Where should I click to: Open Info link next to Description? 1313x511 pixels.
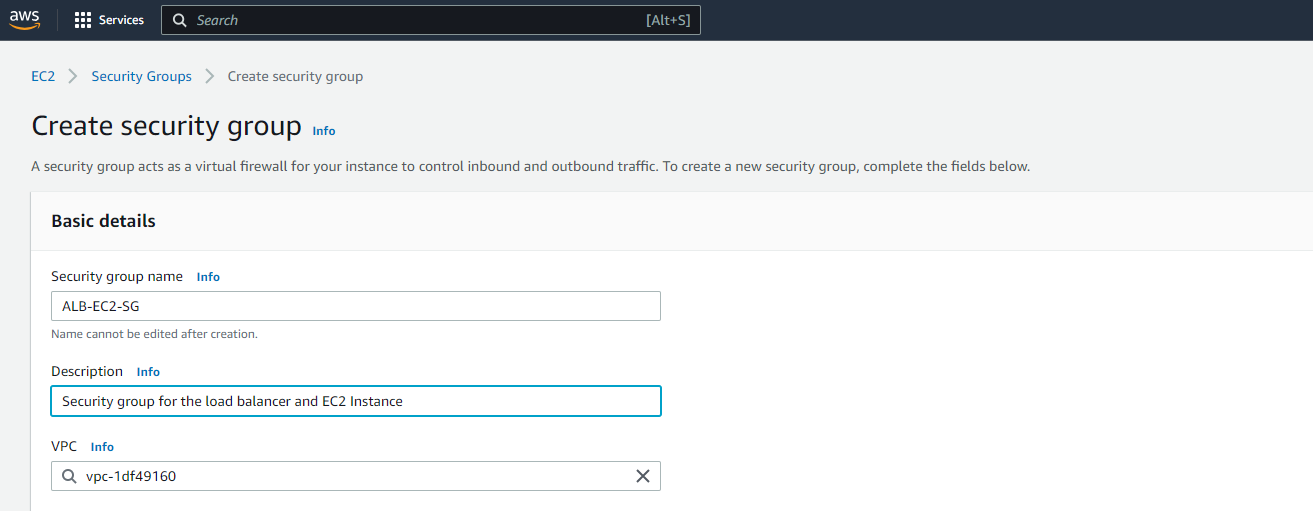point(148,372)
